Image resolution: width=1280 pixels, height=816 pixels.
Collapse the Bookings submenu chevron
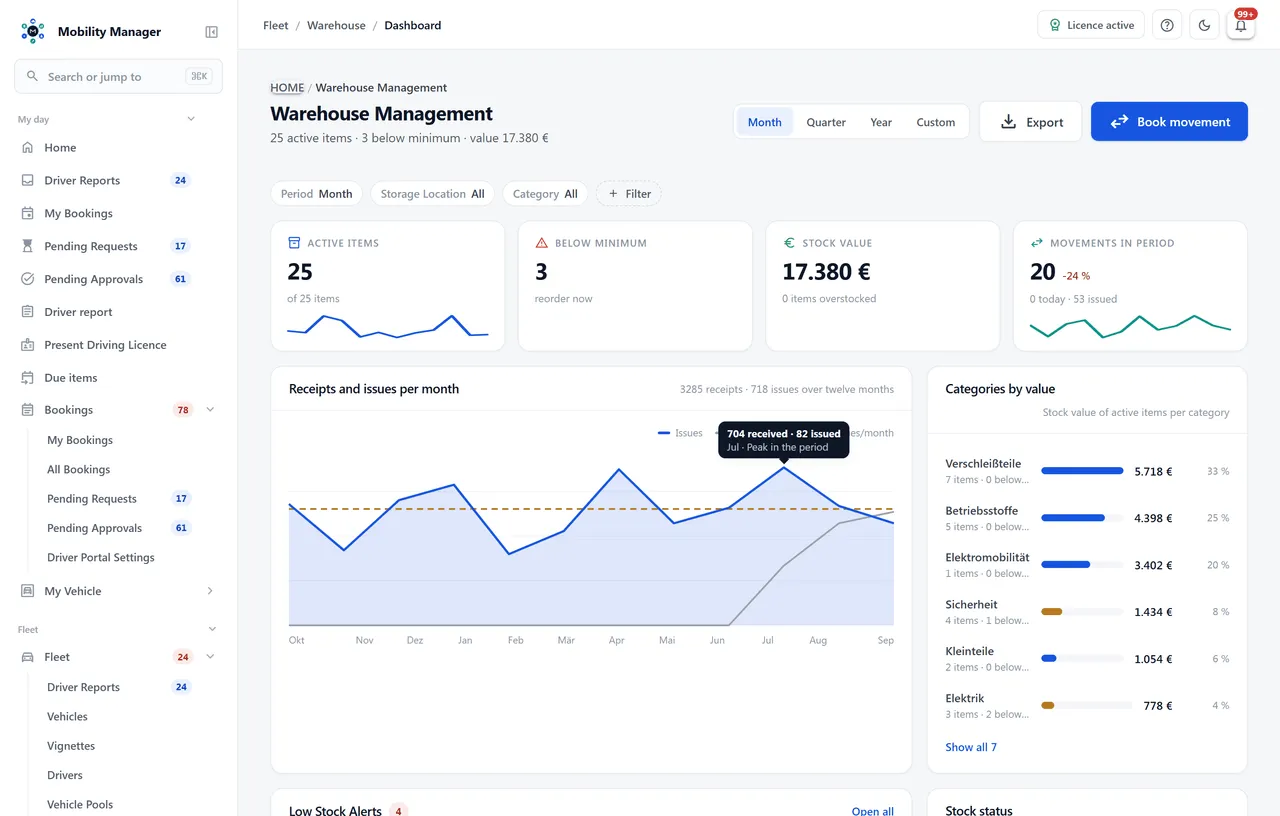click(210, 410)
